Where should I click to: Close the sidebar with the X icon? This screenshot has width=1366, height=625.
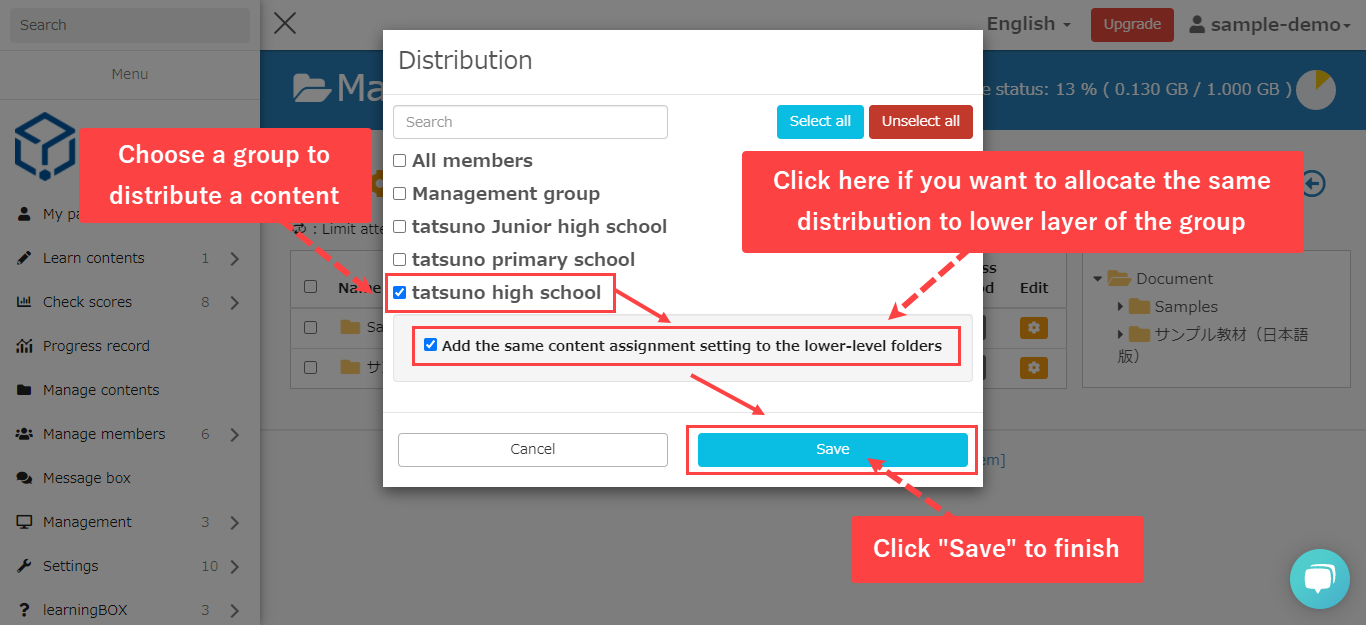tap(285, 24)
